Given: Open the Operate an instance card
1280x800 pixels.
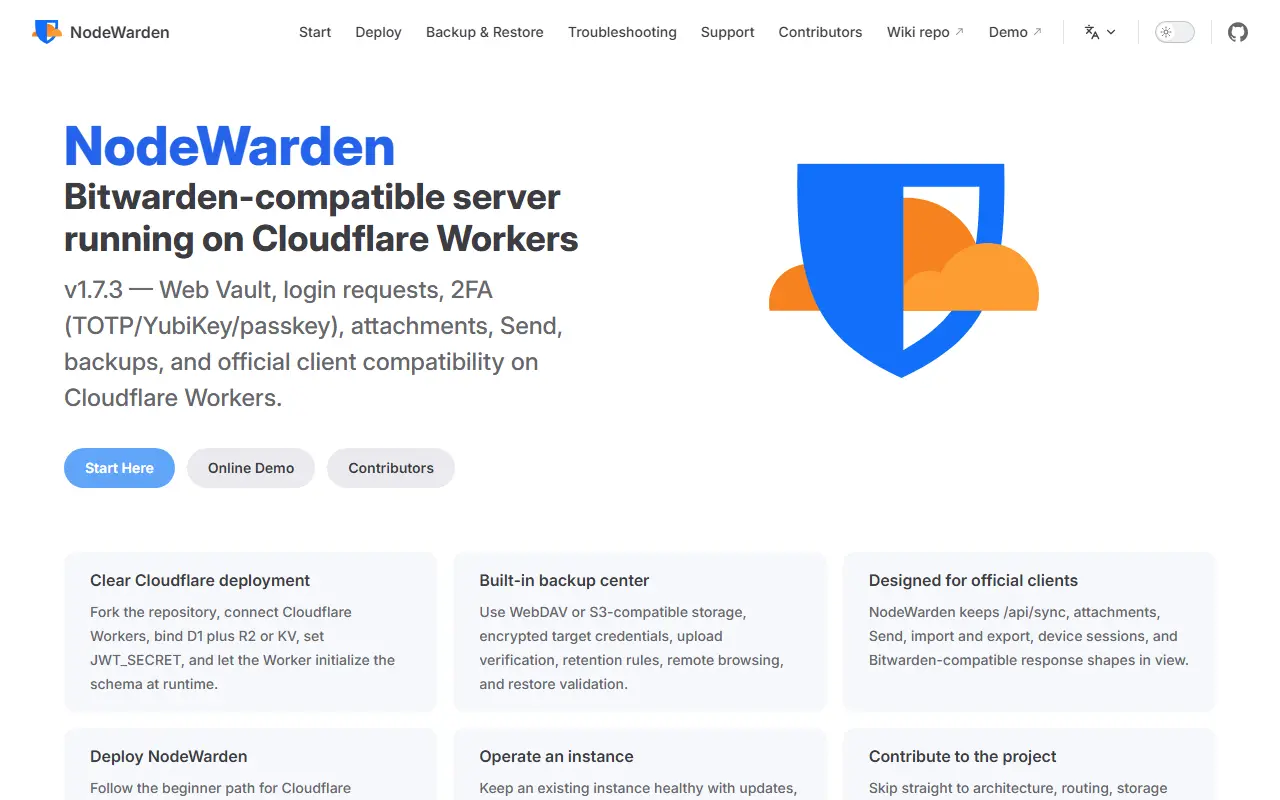Looking at the screenshot, I should [640, 764].
